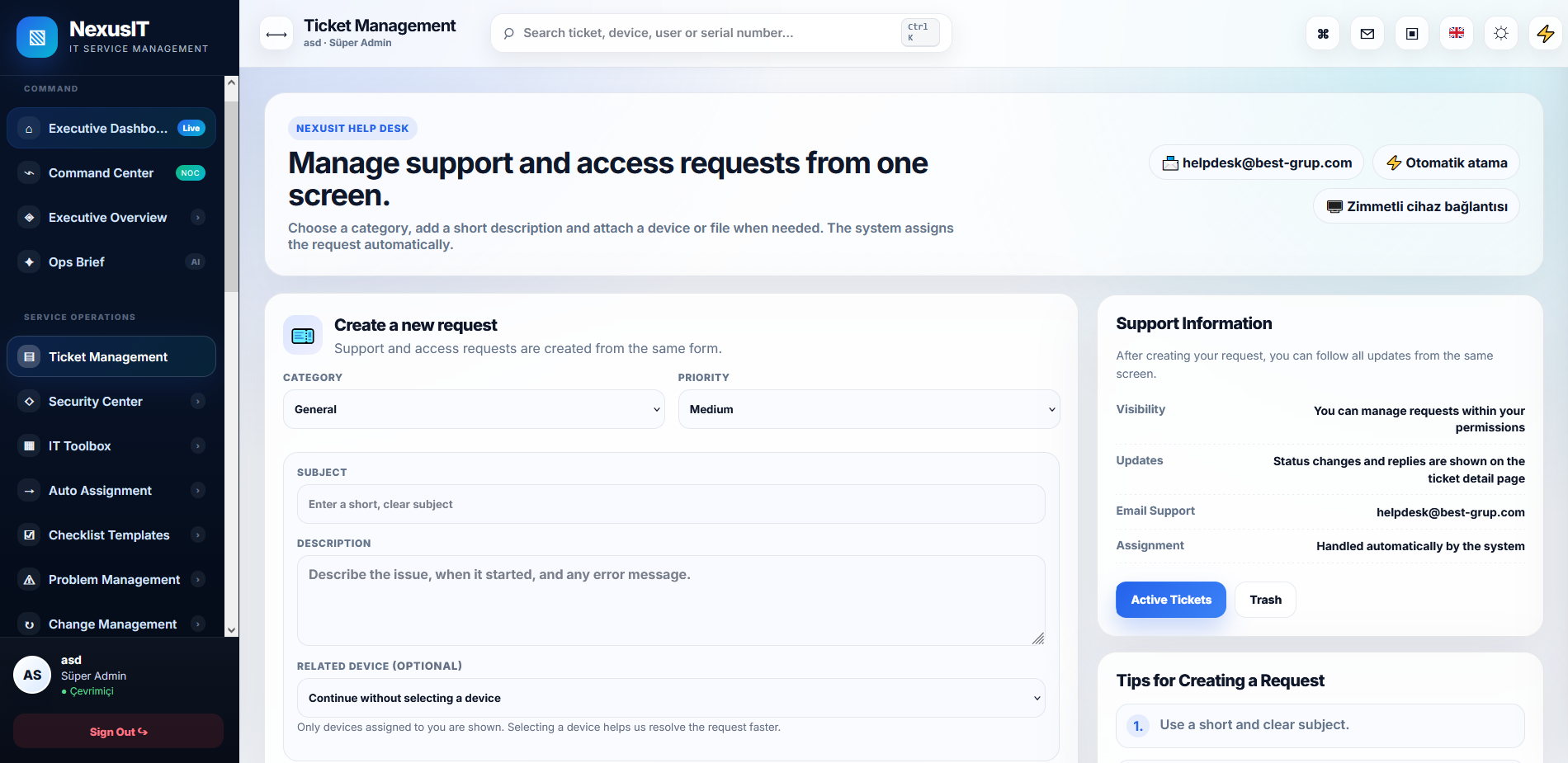Open the Category dropdown showing General
The image size is (1568, 763).
pyautogui.click(x=474, y=409)
